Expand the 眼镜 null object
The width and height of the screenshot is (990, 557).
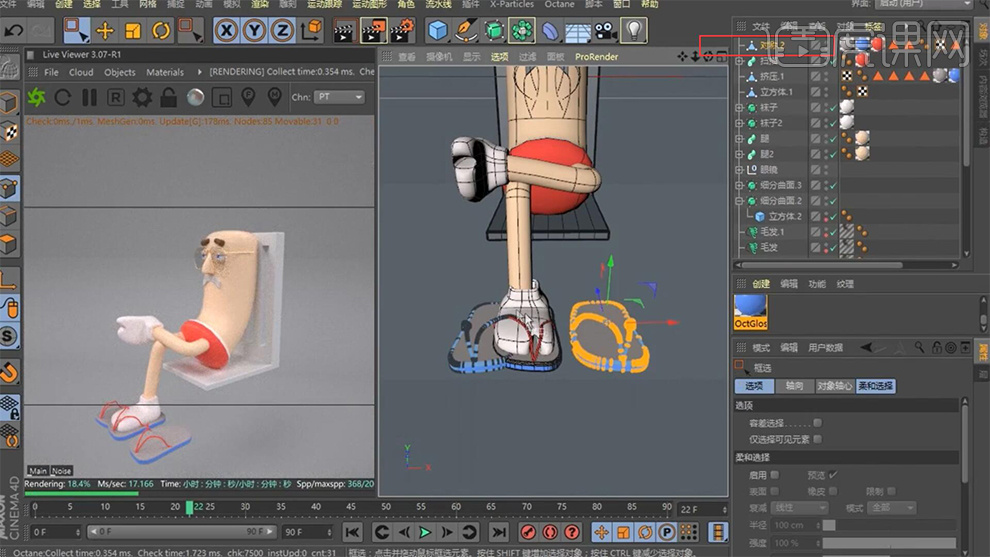(x=739, y=170)
